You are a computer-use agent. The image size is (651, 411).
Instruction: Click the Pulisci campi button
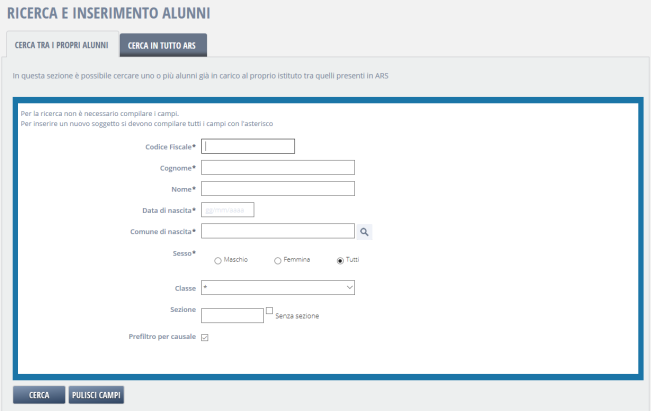[x=96, y=395]
